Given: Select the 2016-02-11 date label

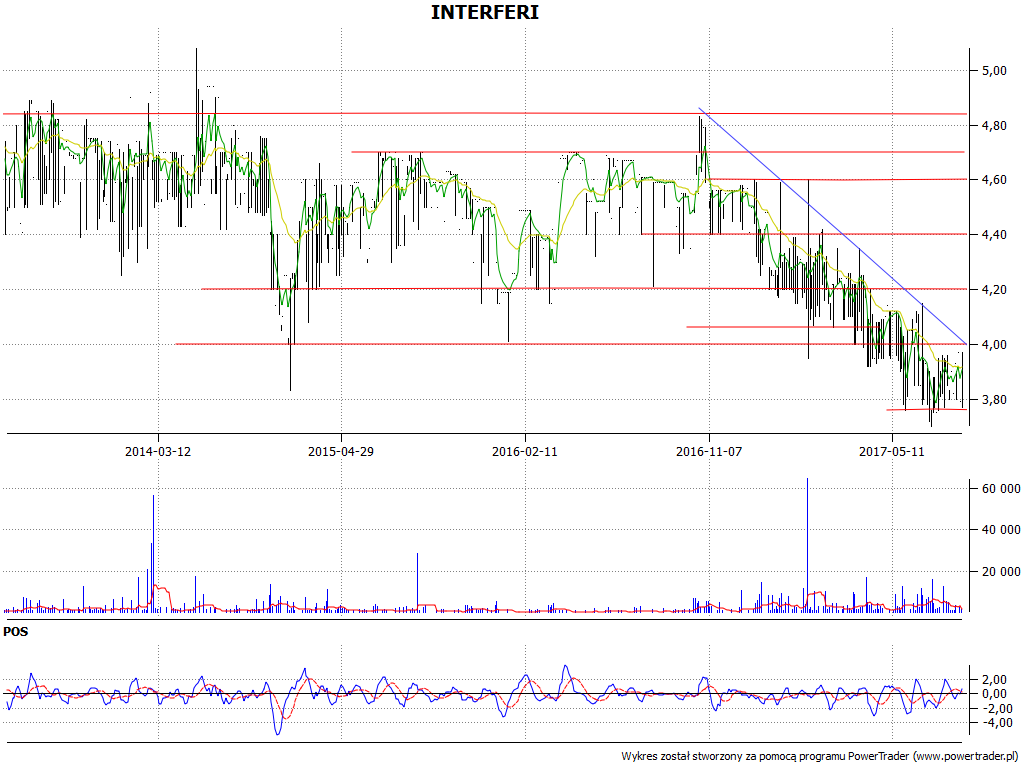Looking at the screenshot, I should pyautogui.click(x=525, y=451).
